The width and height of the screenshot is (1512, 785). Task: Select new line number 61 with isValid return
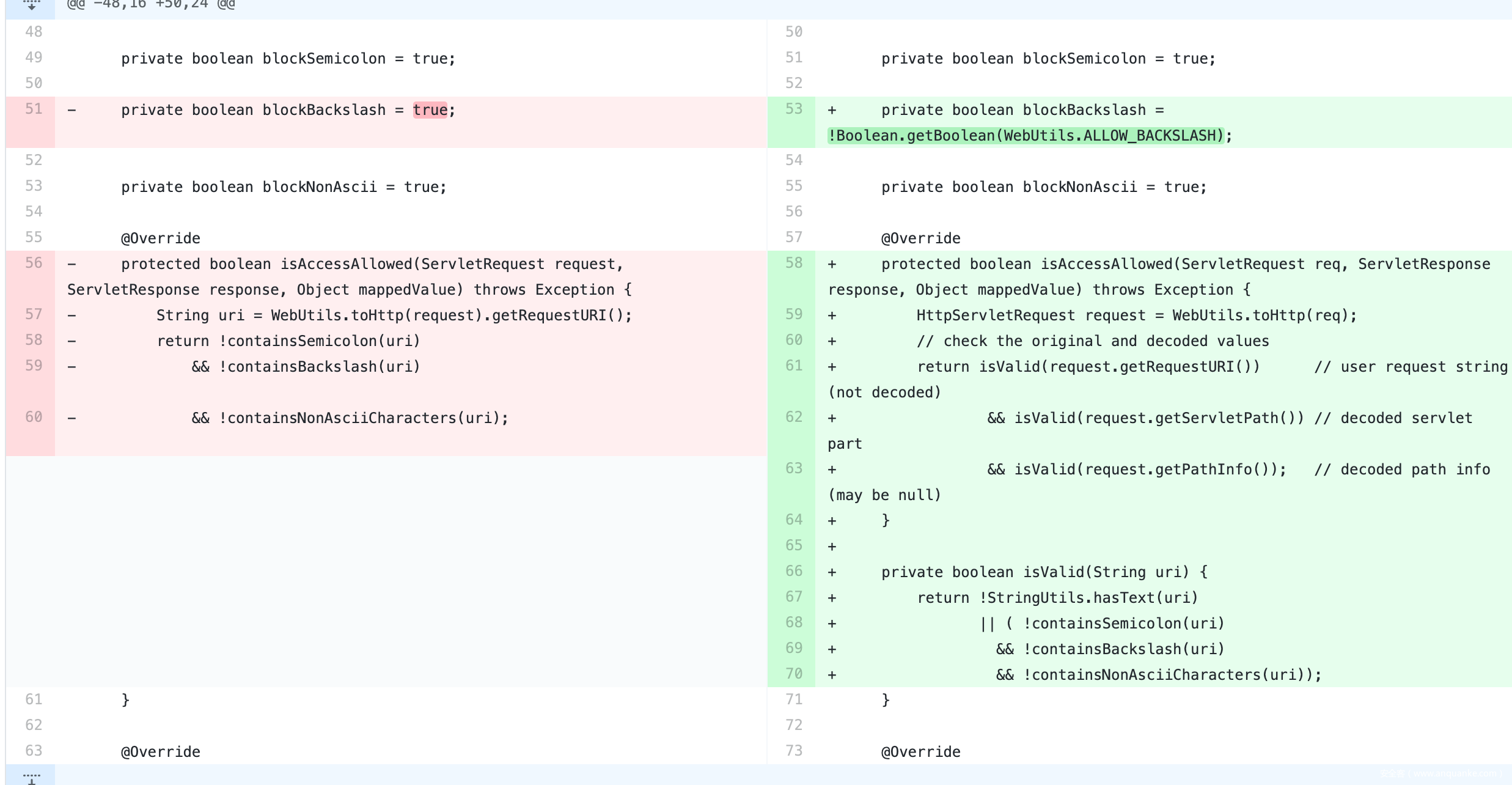pyautogui.click(x=793, y=366)
